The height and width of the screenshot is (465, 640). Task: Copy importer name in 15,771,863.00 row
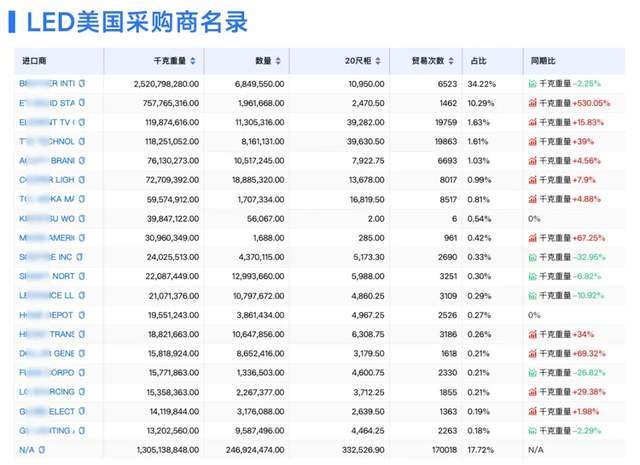coord(82,372)
